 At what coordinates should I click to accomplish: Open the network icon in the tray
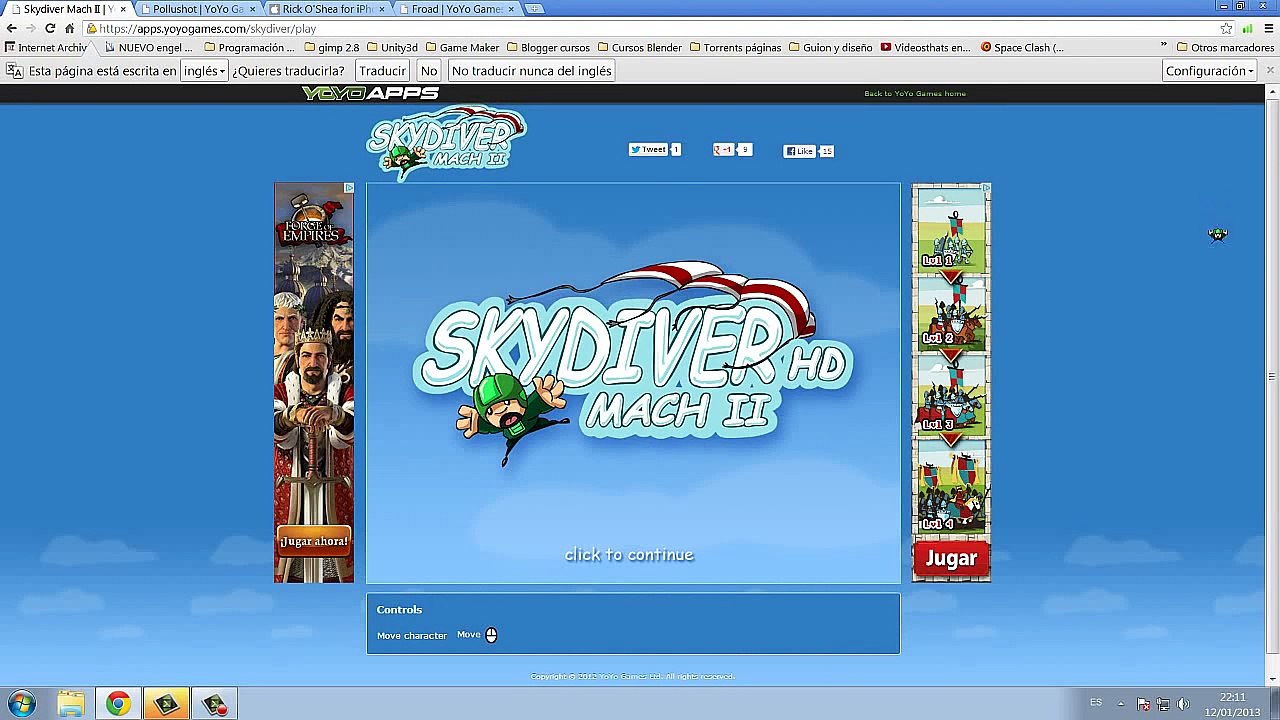(x=1164, y=704)
